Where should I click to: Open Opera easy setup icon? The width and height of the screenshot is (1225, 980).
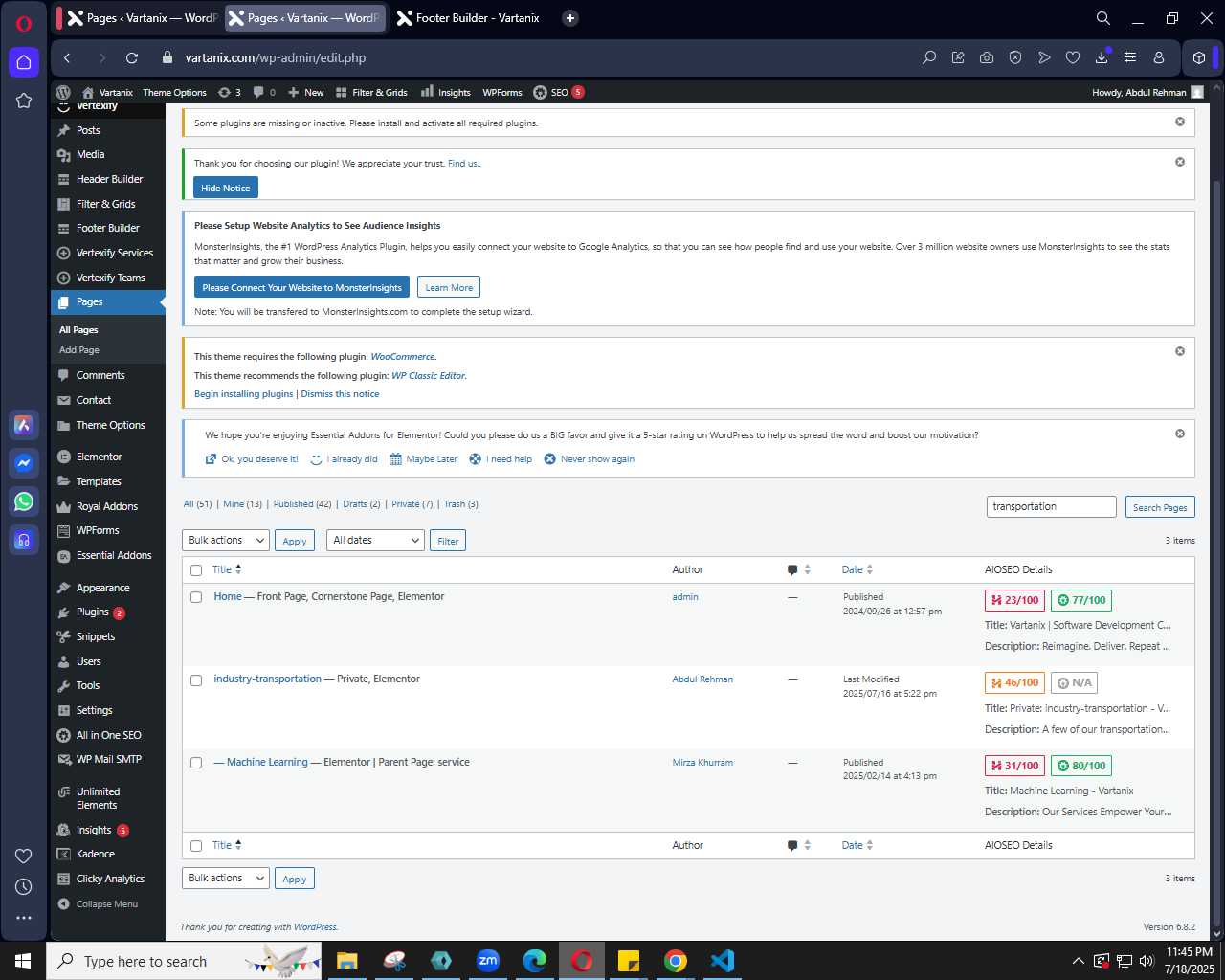point(1130,57)
